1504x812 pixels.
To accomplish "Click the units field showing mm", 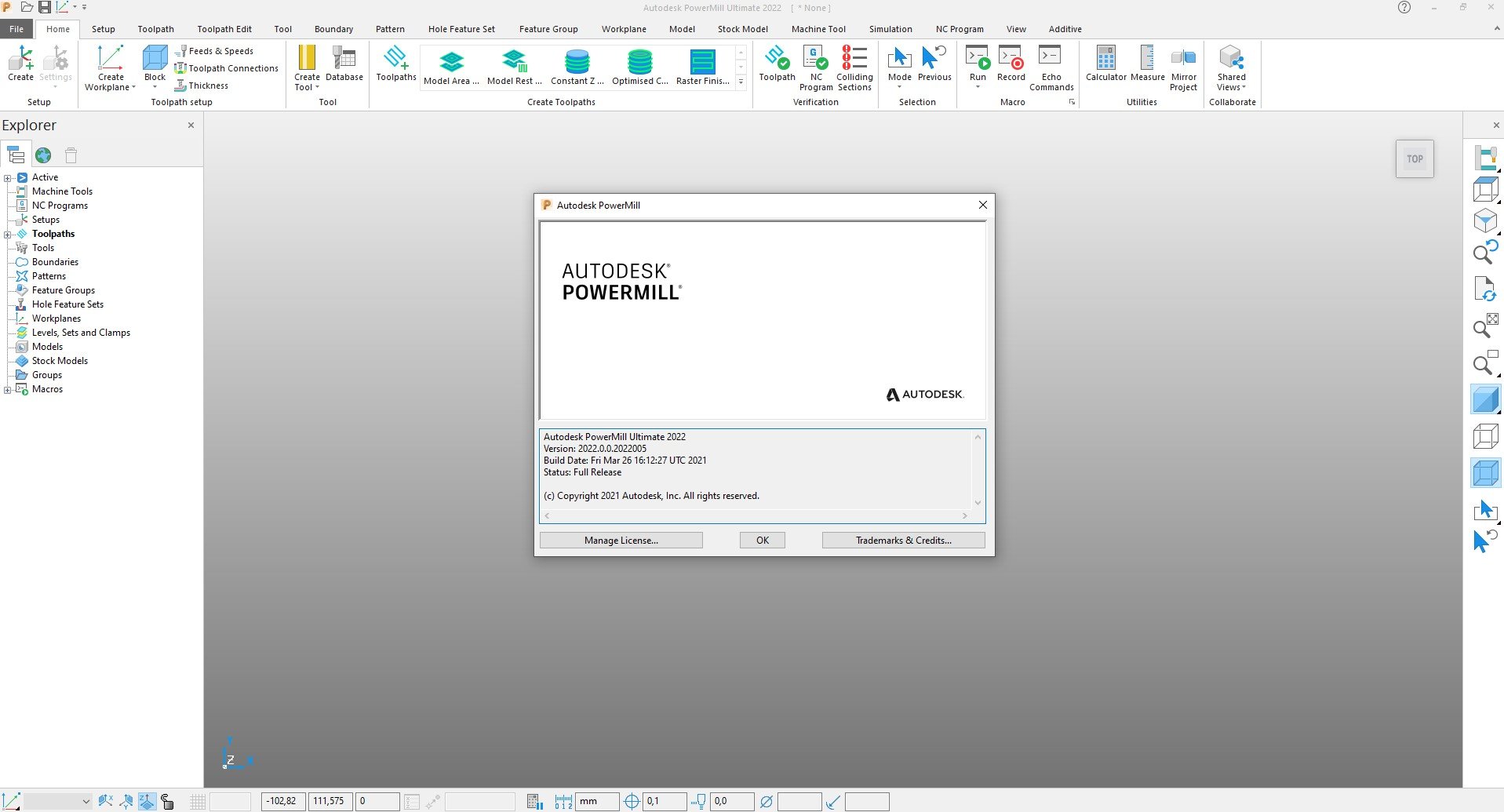I will [x=597, y=801].
